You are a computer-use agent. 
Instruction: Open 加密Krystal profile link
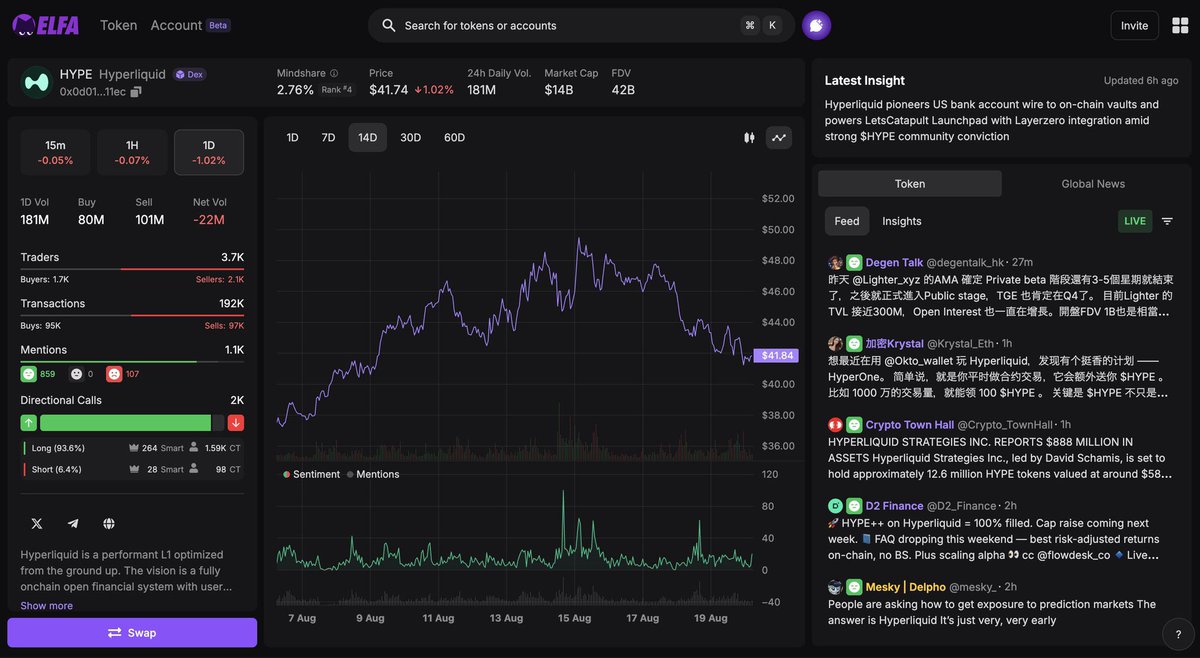895,343
